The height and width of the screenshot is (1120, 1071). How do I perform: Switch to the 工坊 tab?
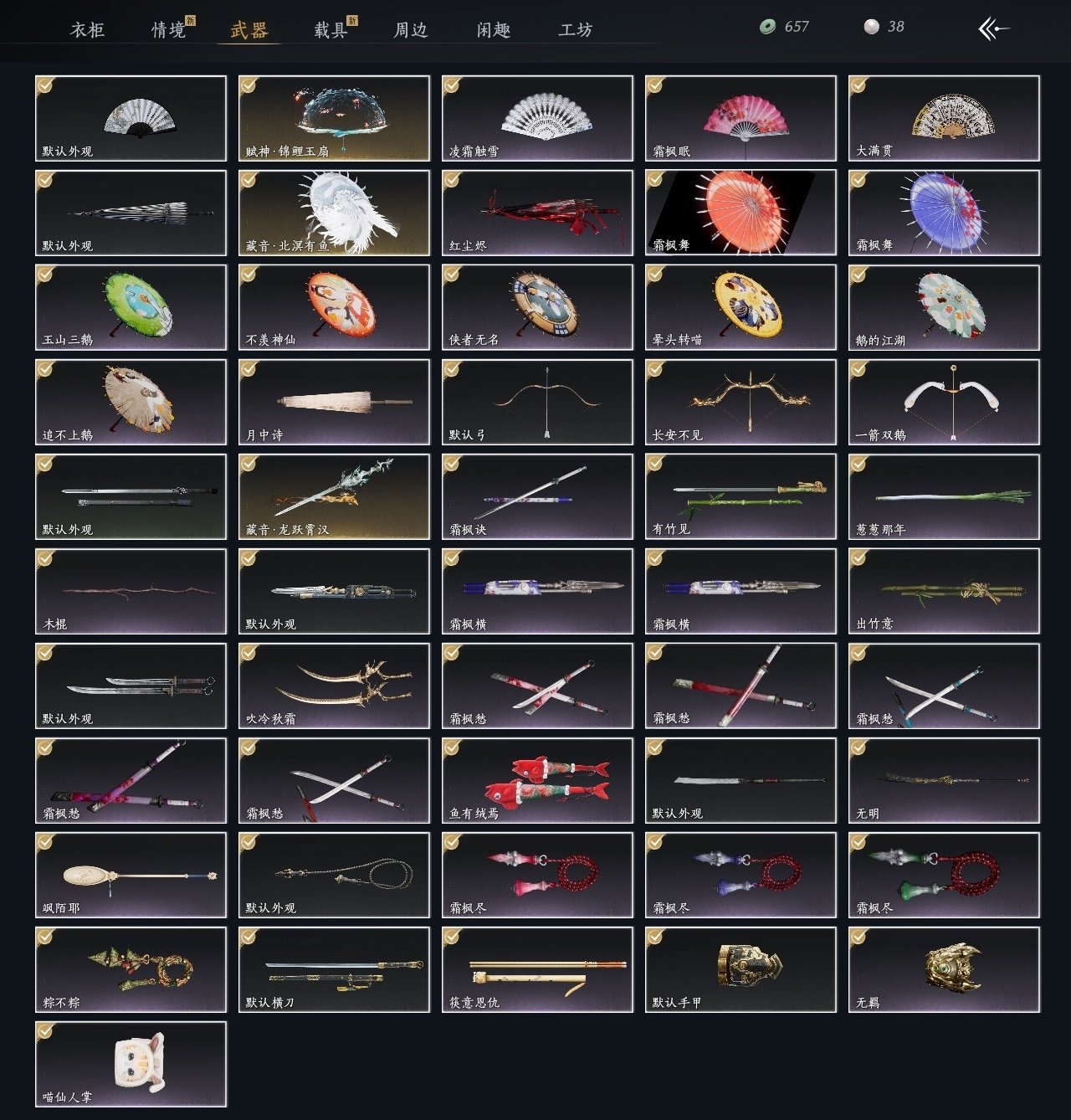click(x=576, y=30)
